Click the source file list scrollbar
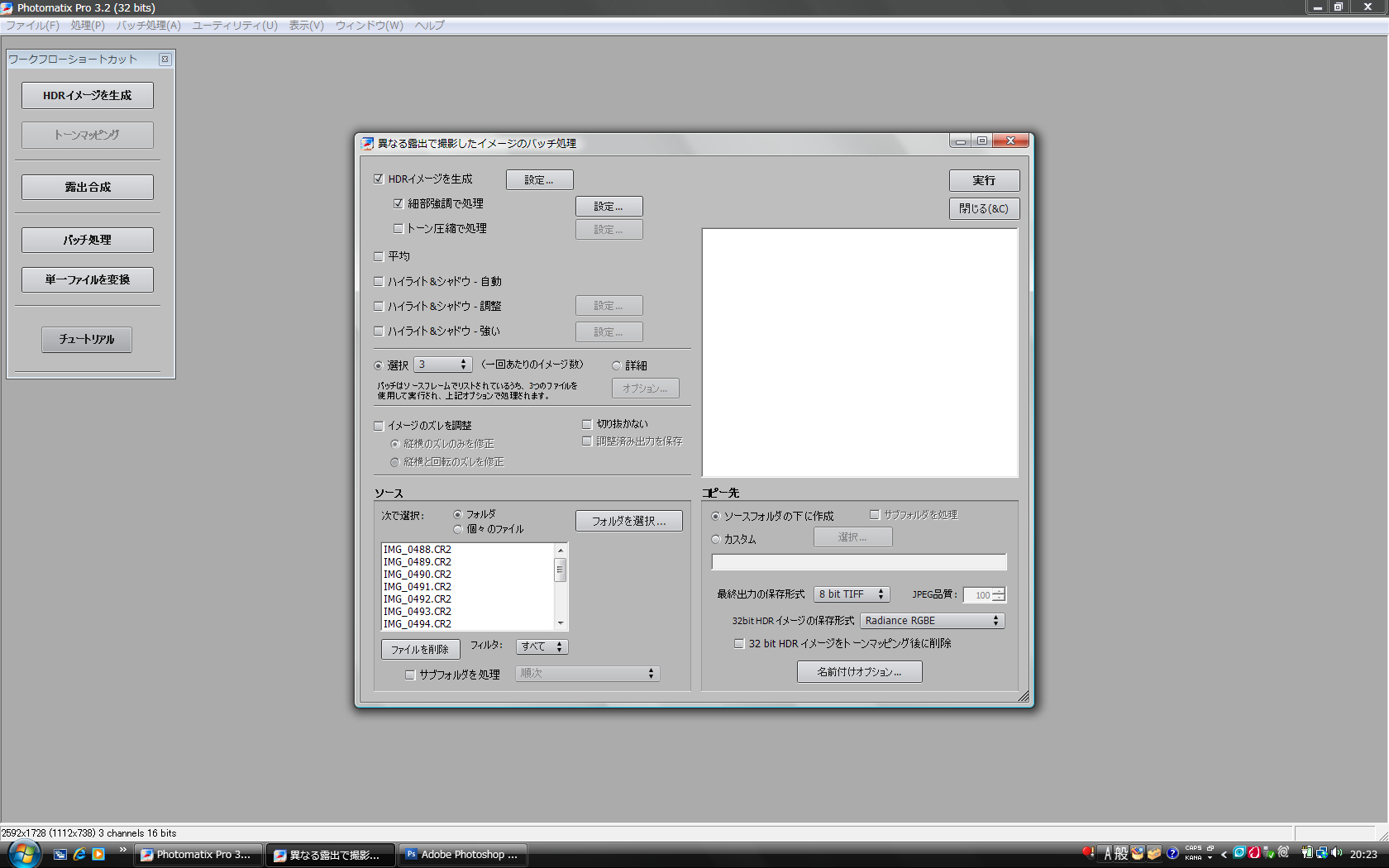Screen dimensions: 1389x868 (x=561, y=587)
